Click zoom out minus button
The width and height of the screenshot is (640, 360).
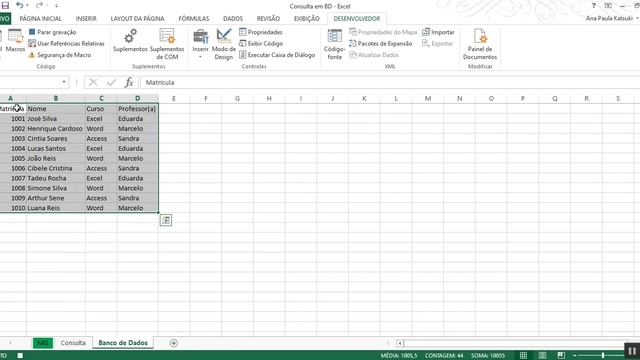pos(575,356)
